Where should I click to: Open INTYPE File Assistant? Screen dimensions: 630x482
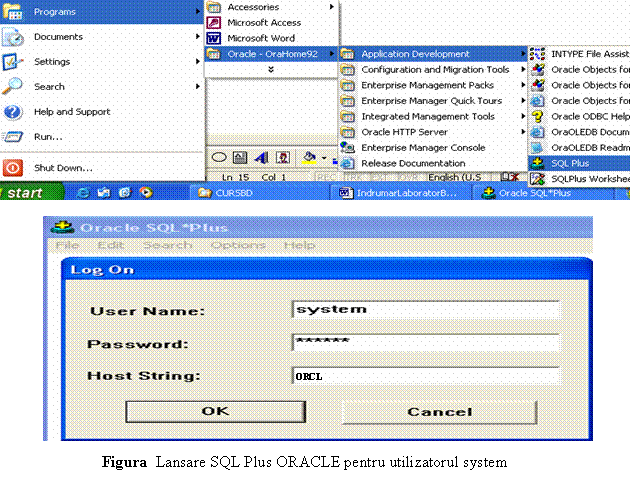click(579, 54)
